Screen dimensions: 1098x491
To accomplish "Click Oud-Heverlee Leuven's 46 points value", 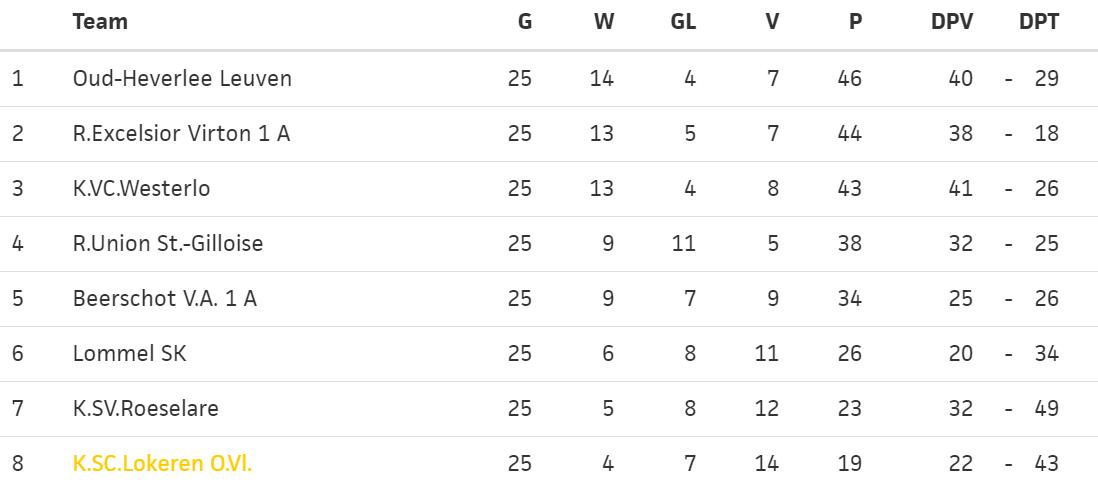I will [x=849, y=78].
